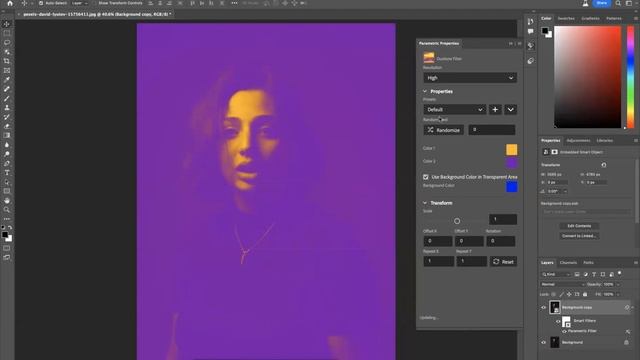The height and width of the screenshot is (360, 640).
Task: Collapse the Transform section in Parametric panel
Action: (x=425, y=203)
